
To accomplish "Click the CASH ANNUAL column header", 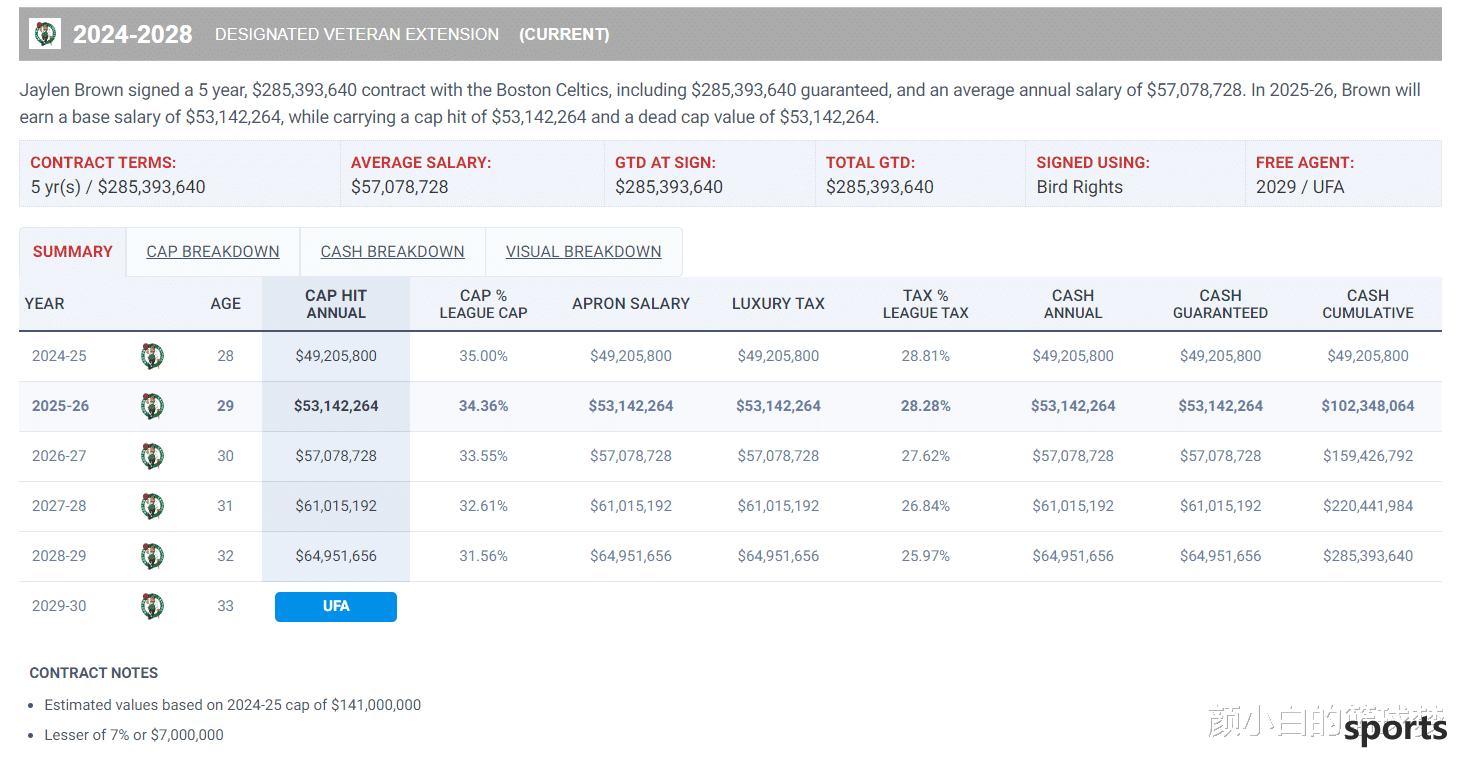I will click(x=1073, y=304).
